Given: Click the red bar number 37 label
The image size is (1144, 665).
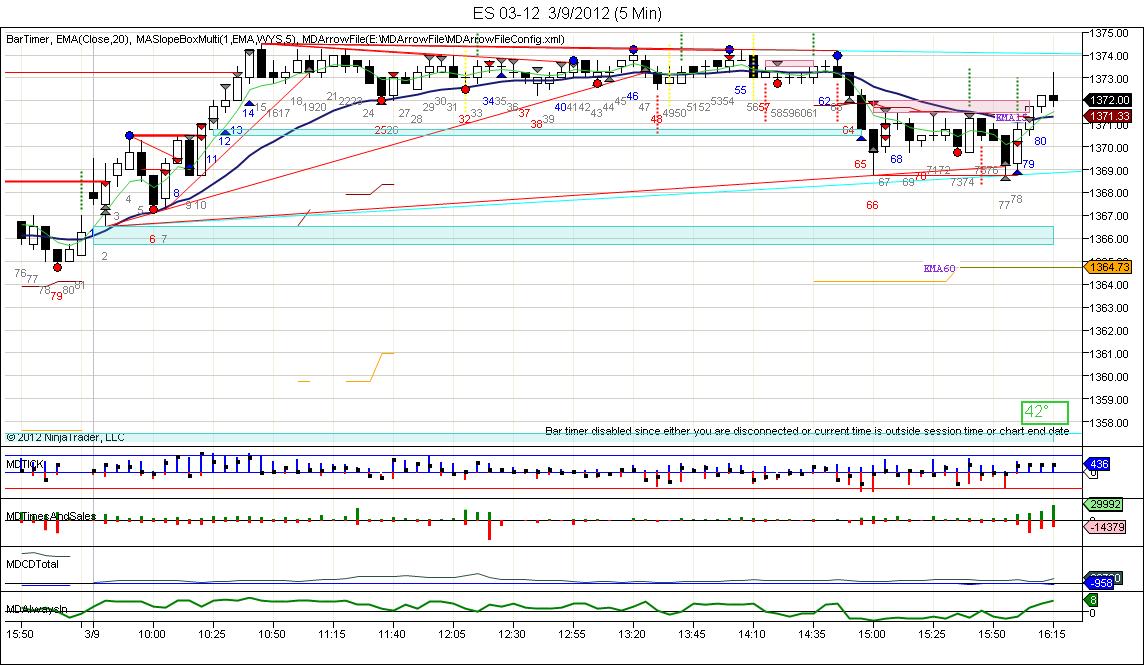Looking at the screenshot, I should (x=524, y=112).
